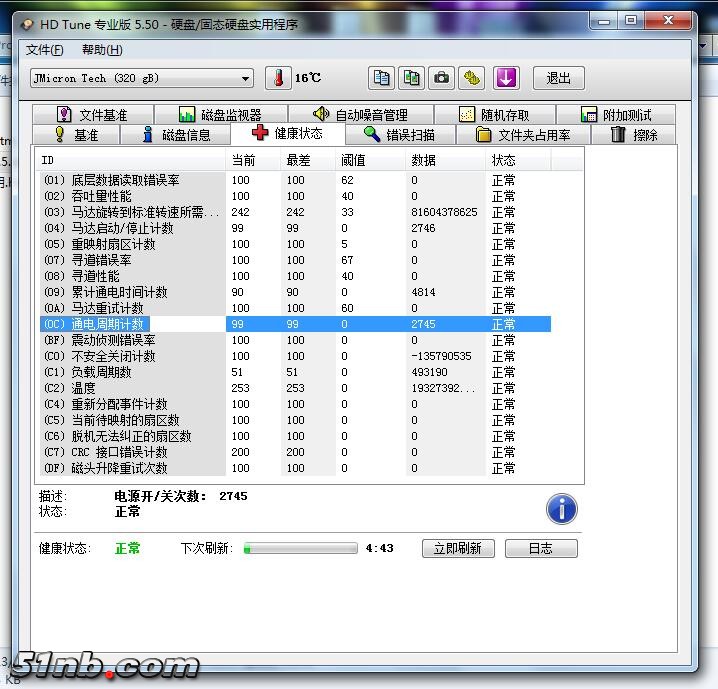Select highlighted row (0C) 通电周期计数
This screenshot has width=718, height=689.
[295, 324]
